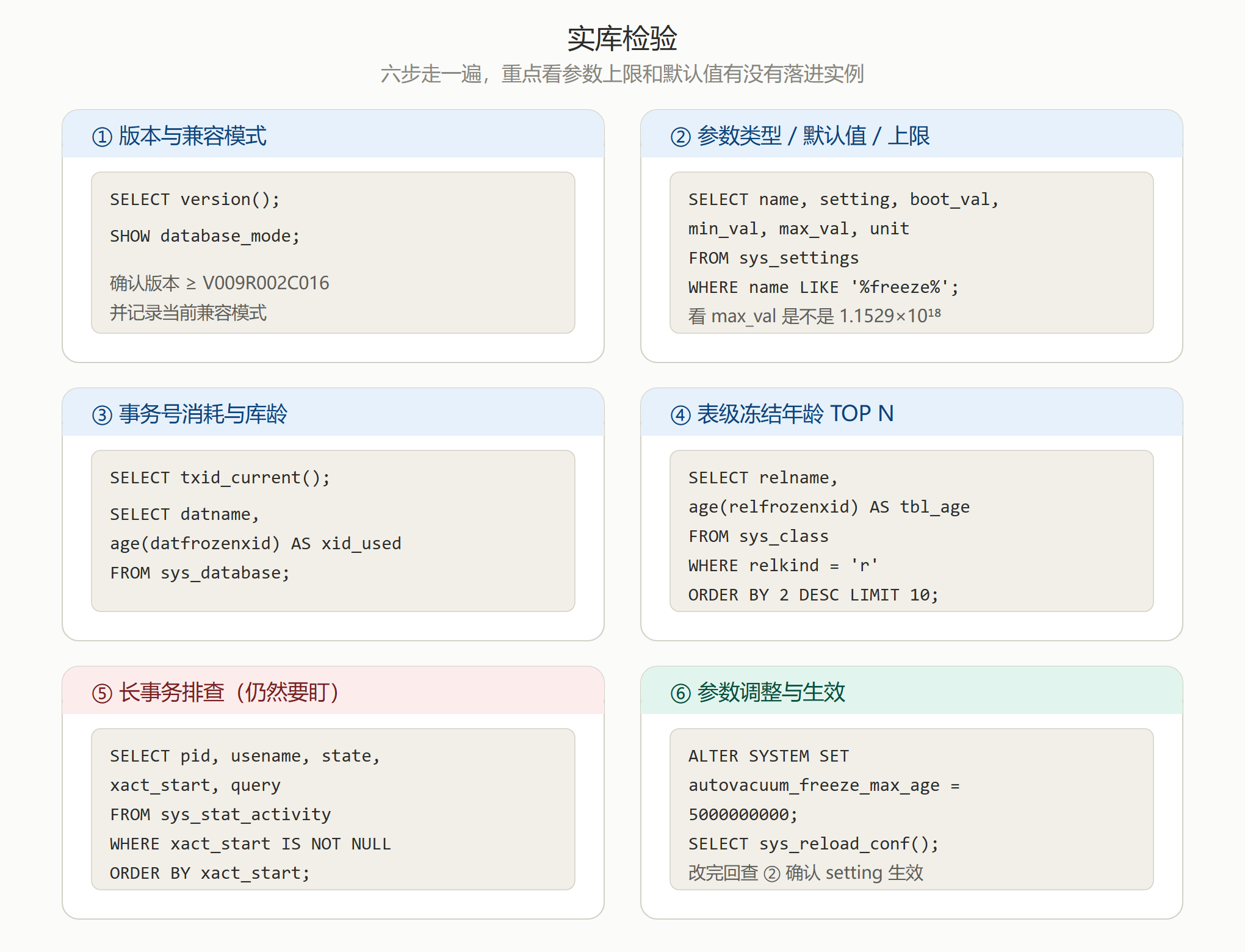Click the note 看 max_val 是不是 1.1529×10¹⁸
The height and width of the screenshot is (952, 1245).
tap(815, 316)
